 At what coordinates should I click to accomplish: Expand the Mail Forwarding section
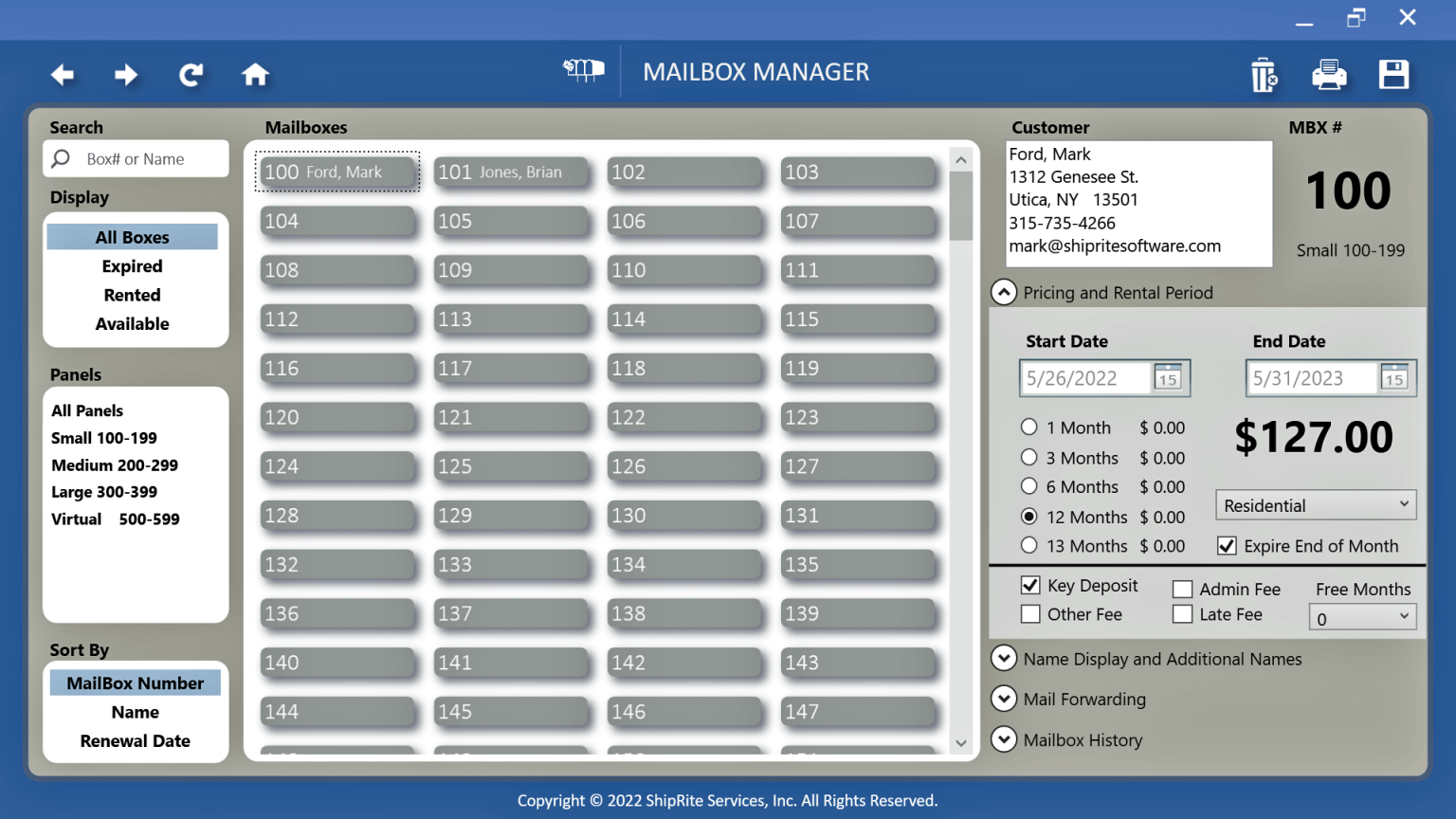tap(1004, 699)
